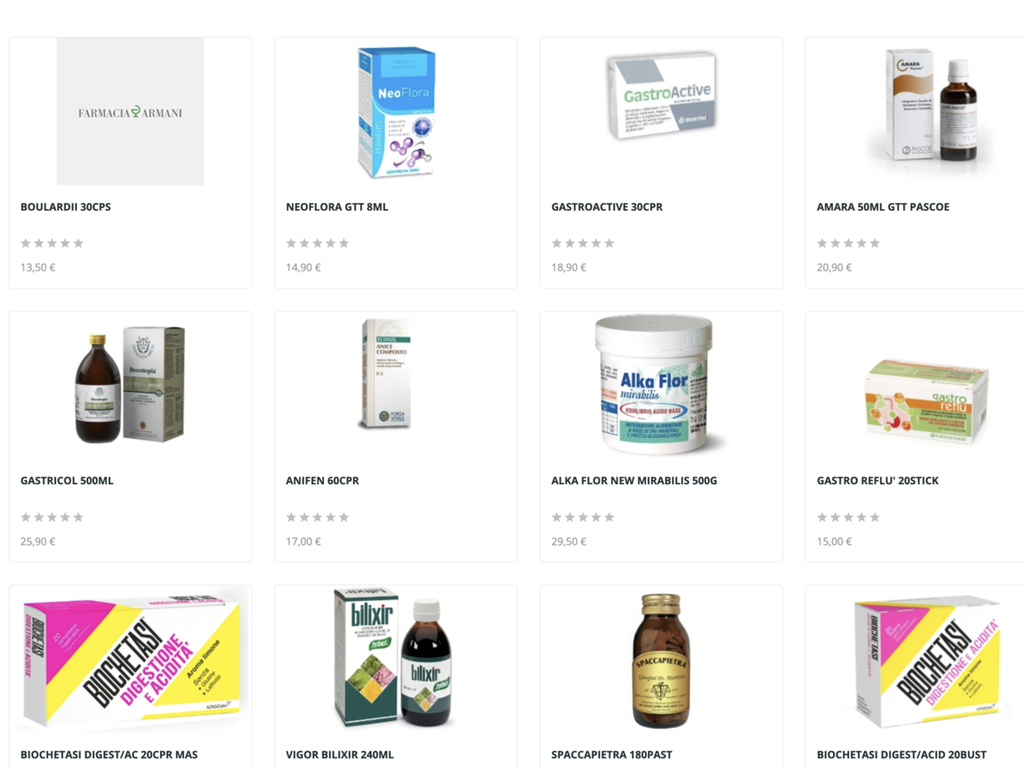This screenshot has width=1024, height=768.
Task: Click third rating star for GASTRICOL 500ML
Action: coord(52,517)
